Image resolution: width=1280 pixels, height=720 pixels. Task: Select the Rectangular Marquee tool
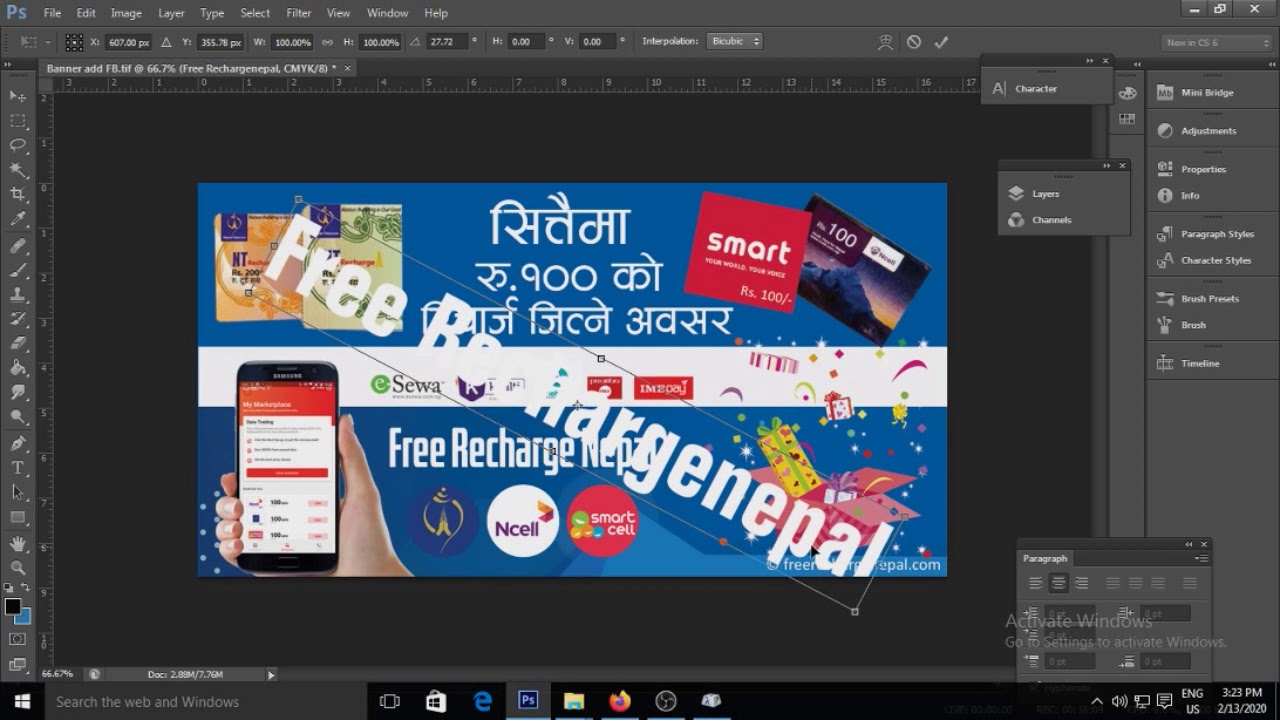[18, 121]
